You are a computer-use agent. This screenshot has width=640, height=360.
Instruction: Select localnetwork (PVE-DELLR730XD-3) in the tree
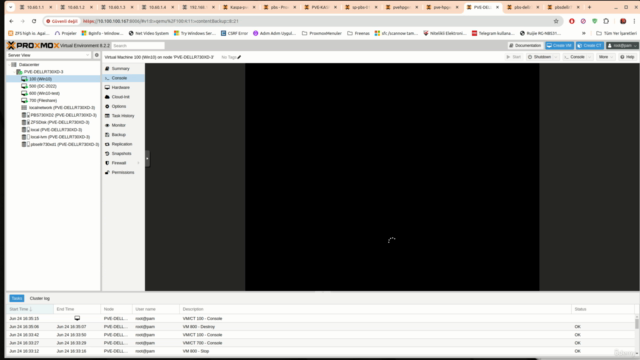(62, 108)
